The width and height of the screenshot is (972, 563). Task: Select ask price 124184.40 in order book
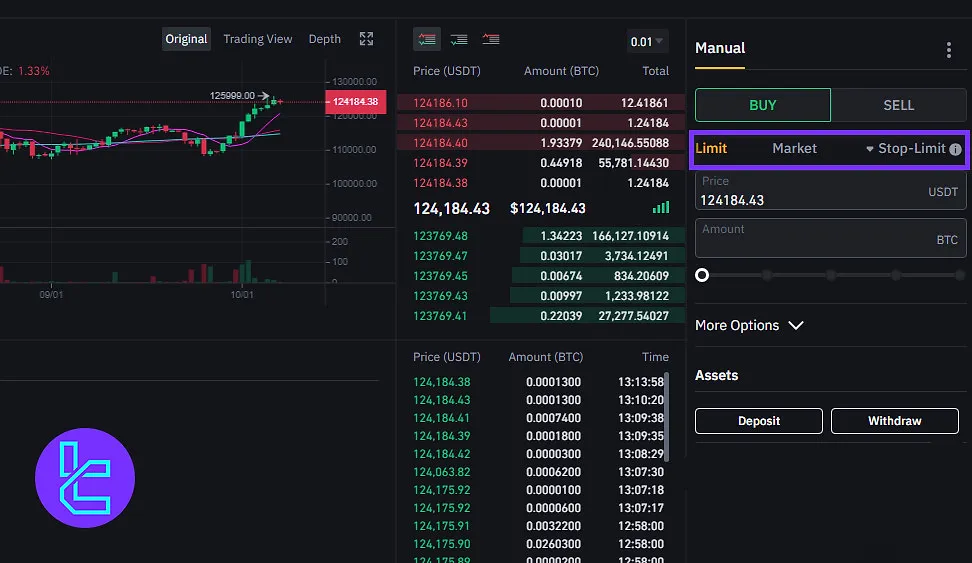[x=440, y=143]
